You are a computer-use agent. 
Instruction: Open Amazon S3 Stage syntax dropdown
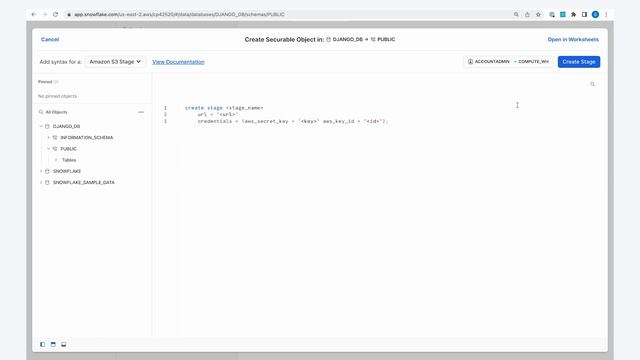click(x=115, y=62)
